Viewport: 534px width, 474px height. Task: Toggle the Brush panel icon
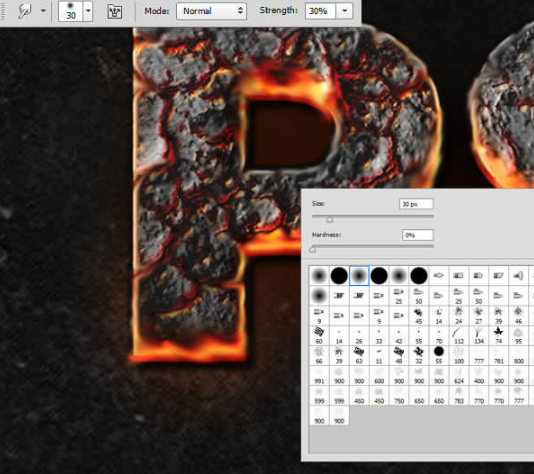[115, 12]
